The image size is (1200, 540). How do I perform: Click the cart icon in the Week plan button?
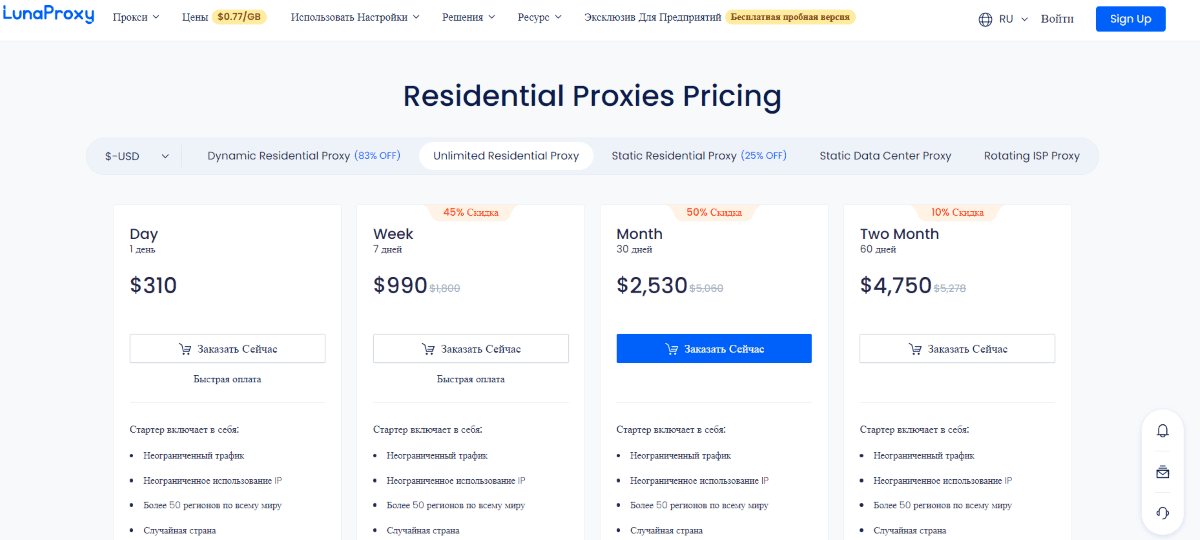tap(428, 349)
